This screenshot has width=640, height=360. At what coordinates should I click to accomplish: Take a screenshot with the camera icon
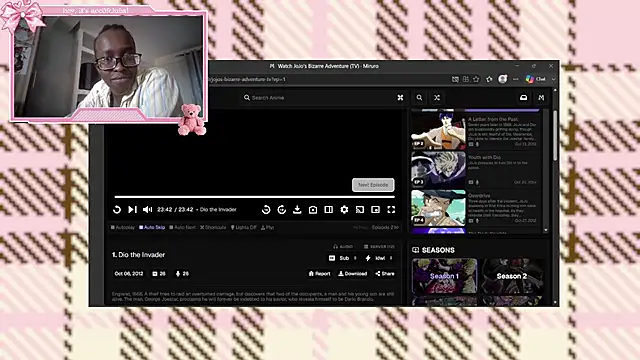(313, 210)
